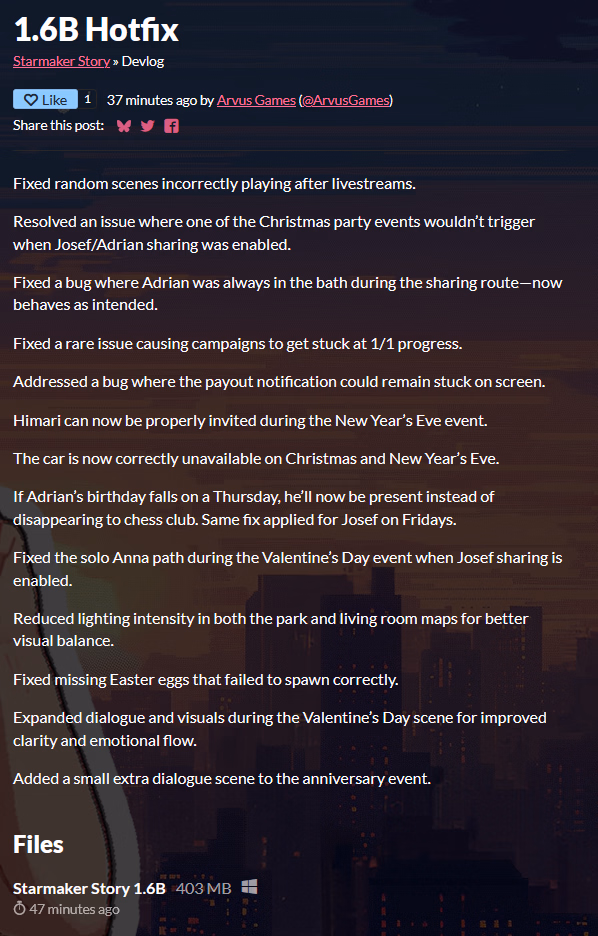The image size is (598, 936).
Task: Click the Windows platform icon beside 403 MB
Action: pos(249,887)
